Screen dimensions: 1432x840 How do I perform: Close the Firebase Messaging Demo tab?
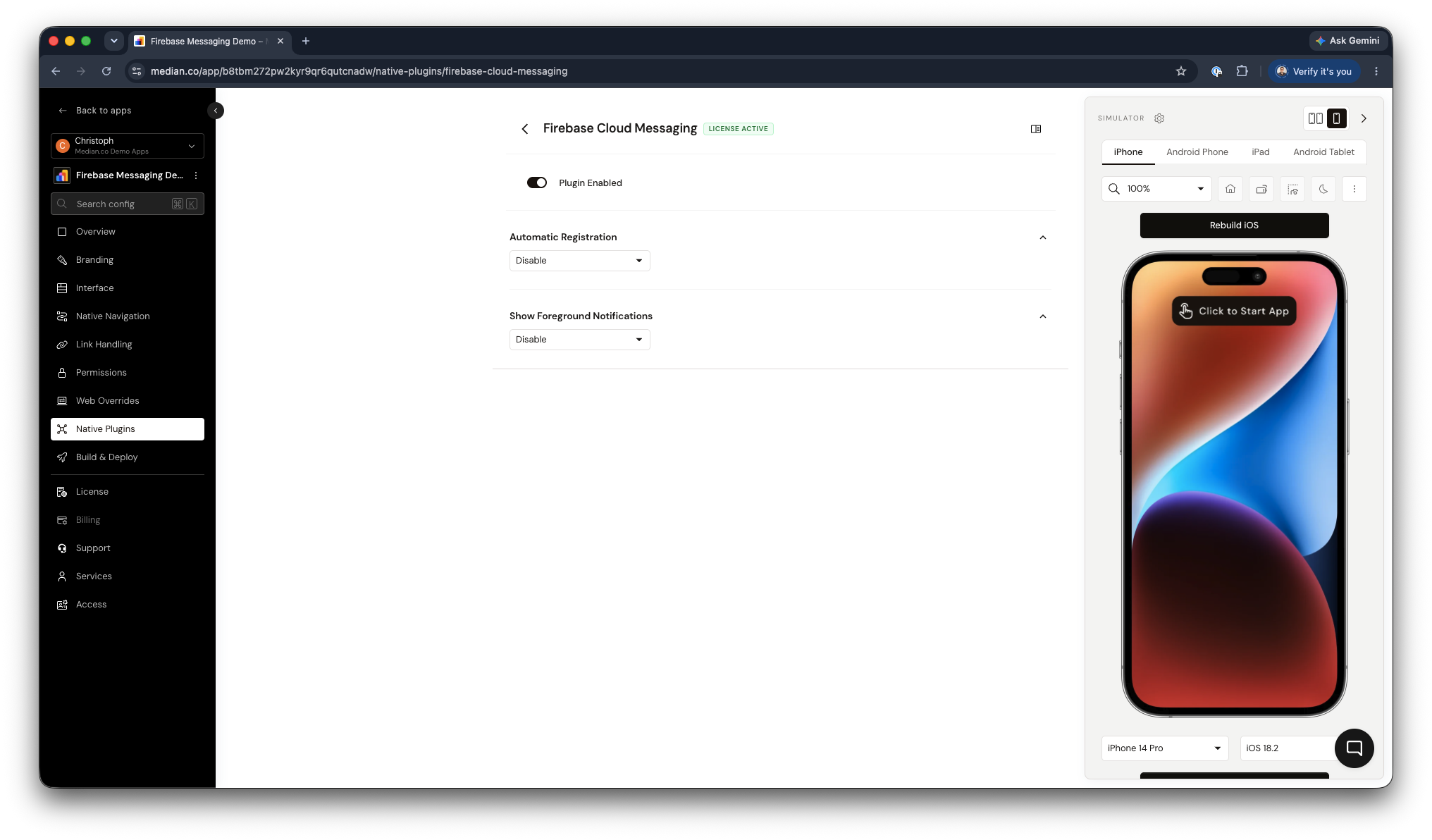(280, 41)
